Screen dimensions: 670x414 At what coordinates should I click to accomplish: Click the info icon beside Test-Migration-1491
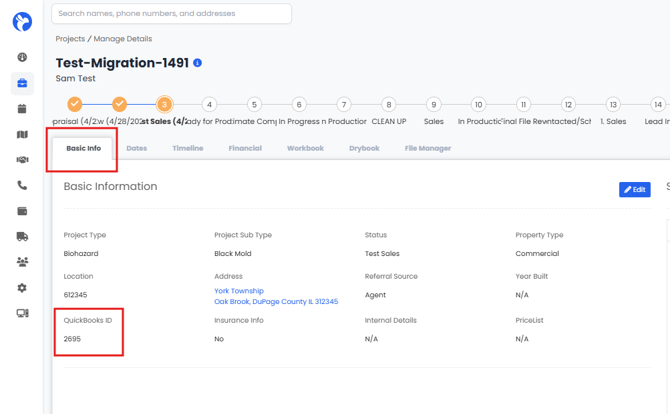197,63
